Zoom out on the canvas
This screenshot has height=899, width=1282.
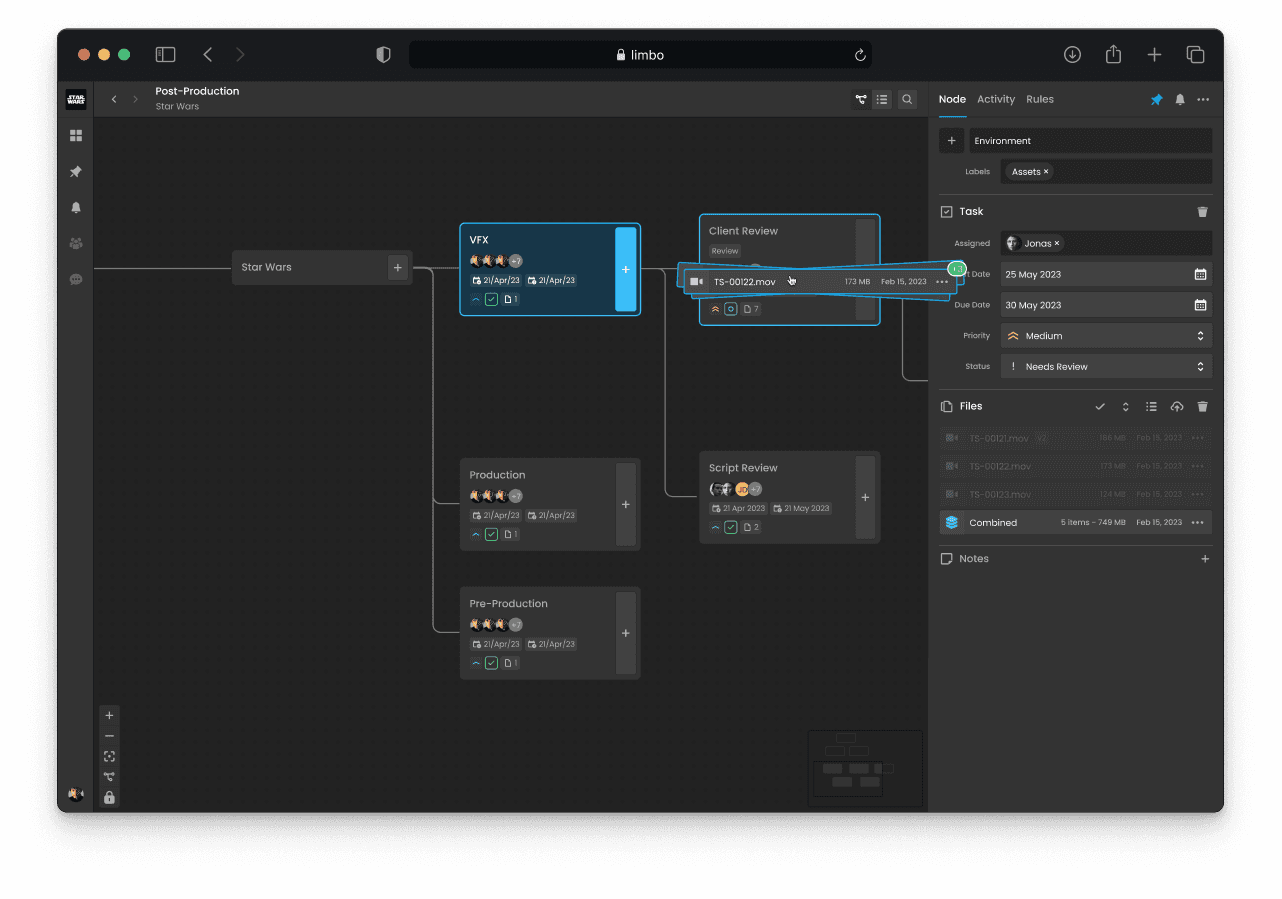109,736
